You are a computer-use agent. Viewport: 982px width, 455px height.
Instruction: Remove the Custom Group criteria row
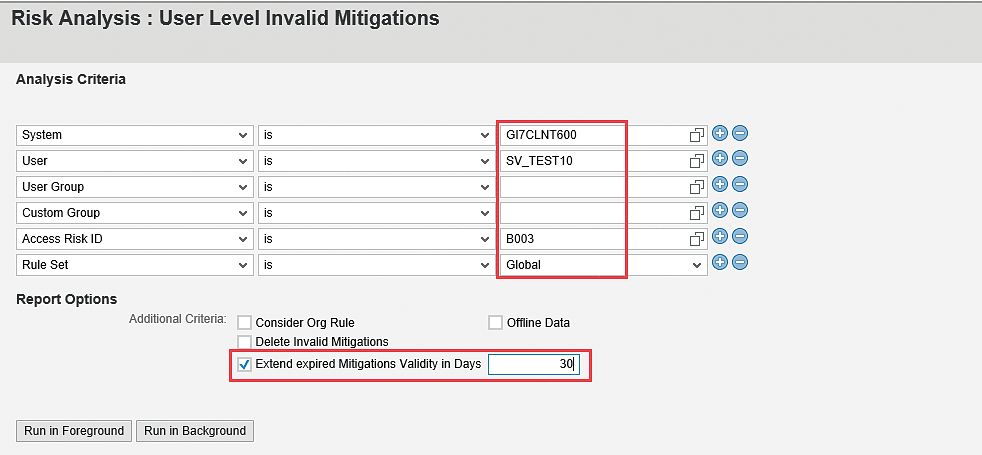[740, 212]
